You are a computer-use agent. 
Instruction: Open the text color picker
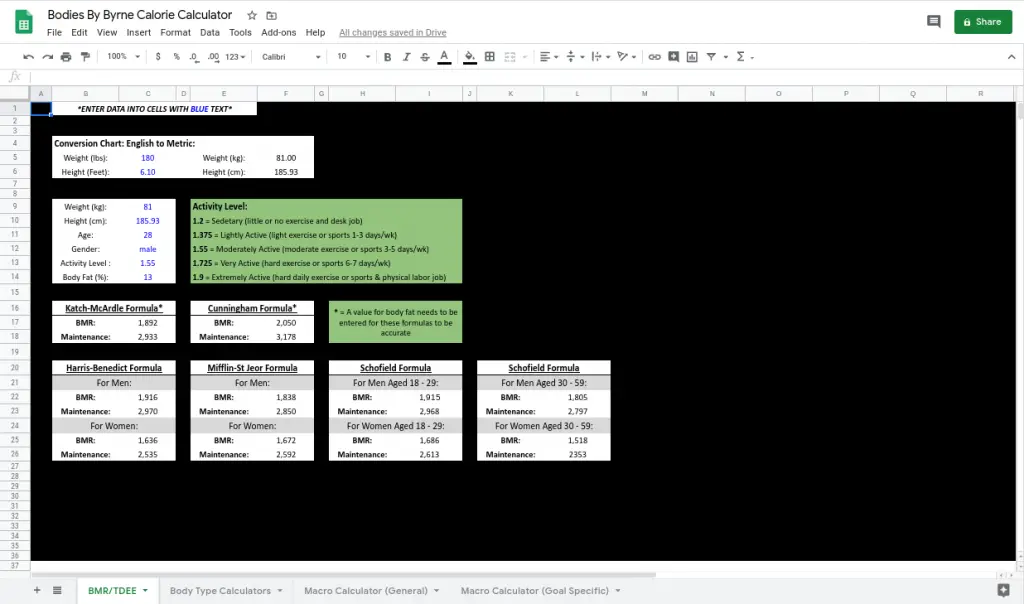tap(444, 57)
